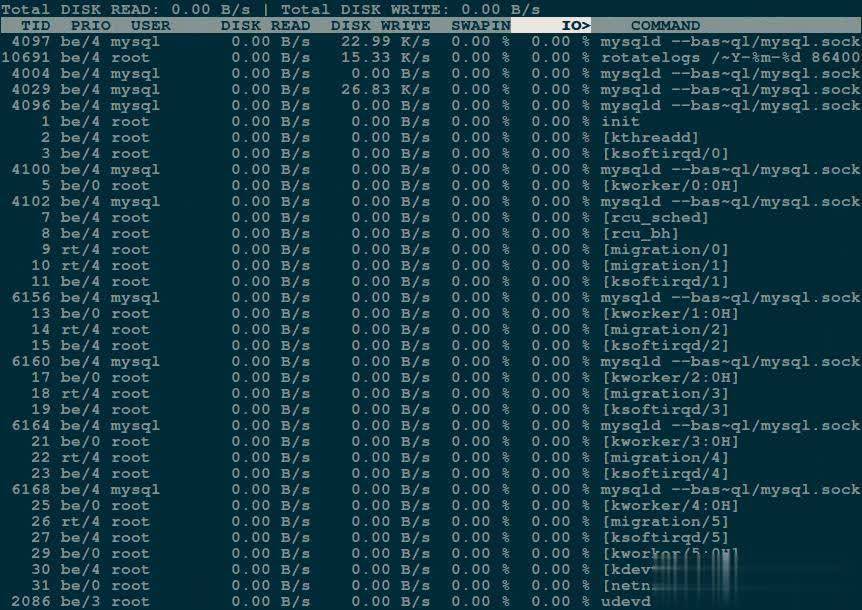Click the USER column header
Viewport: 862px width, 610px height.
click(150, 25)
